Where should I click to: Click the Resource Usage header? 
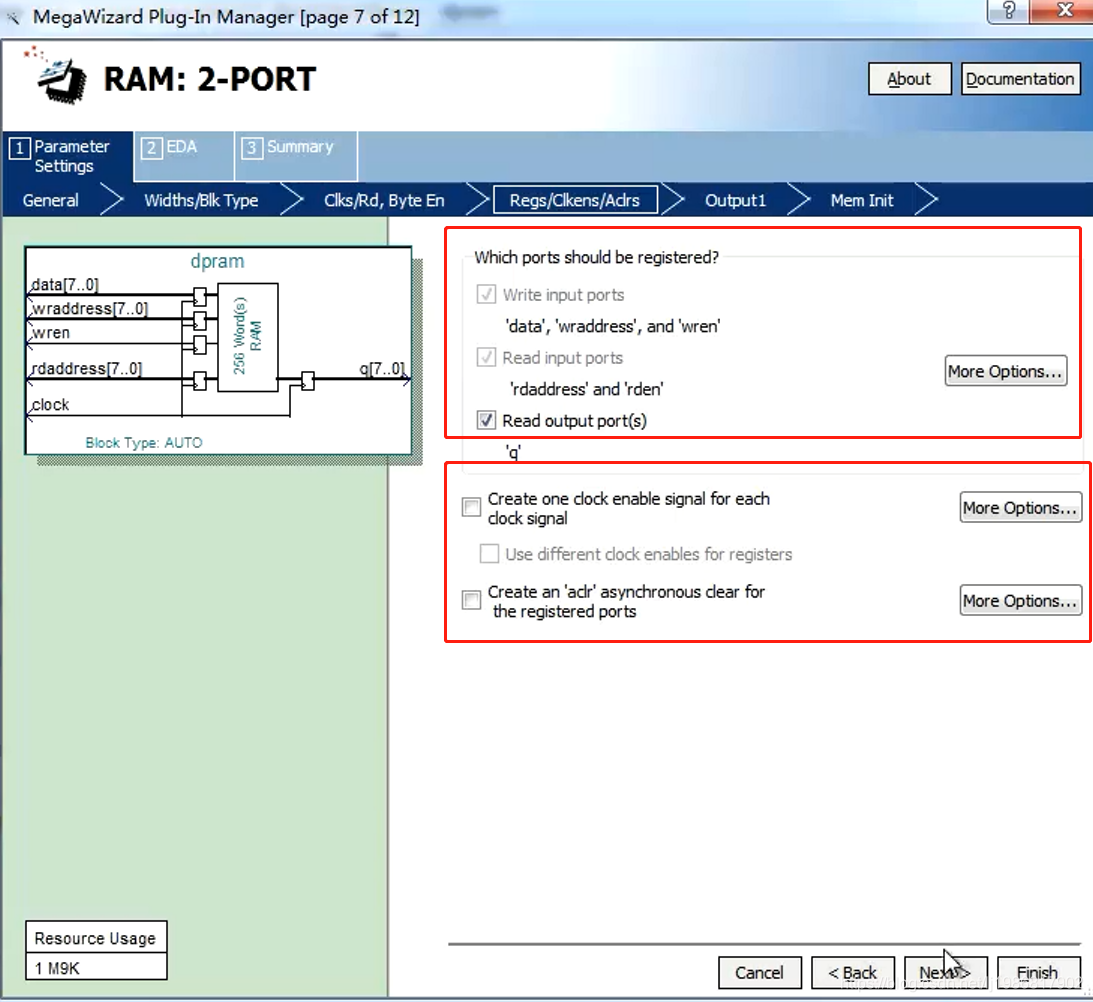pyautogui.click(x=95, y=939)
